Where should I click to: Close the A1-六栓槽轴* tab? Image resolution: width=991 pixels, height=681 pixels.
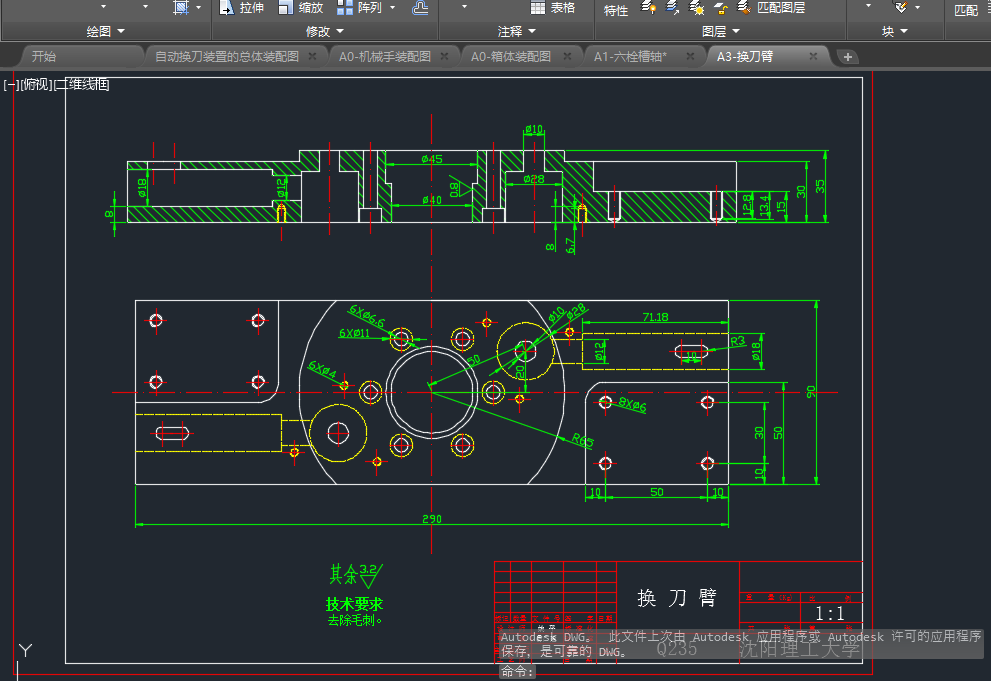coord(690,56)
